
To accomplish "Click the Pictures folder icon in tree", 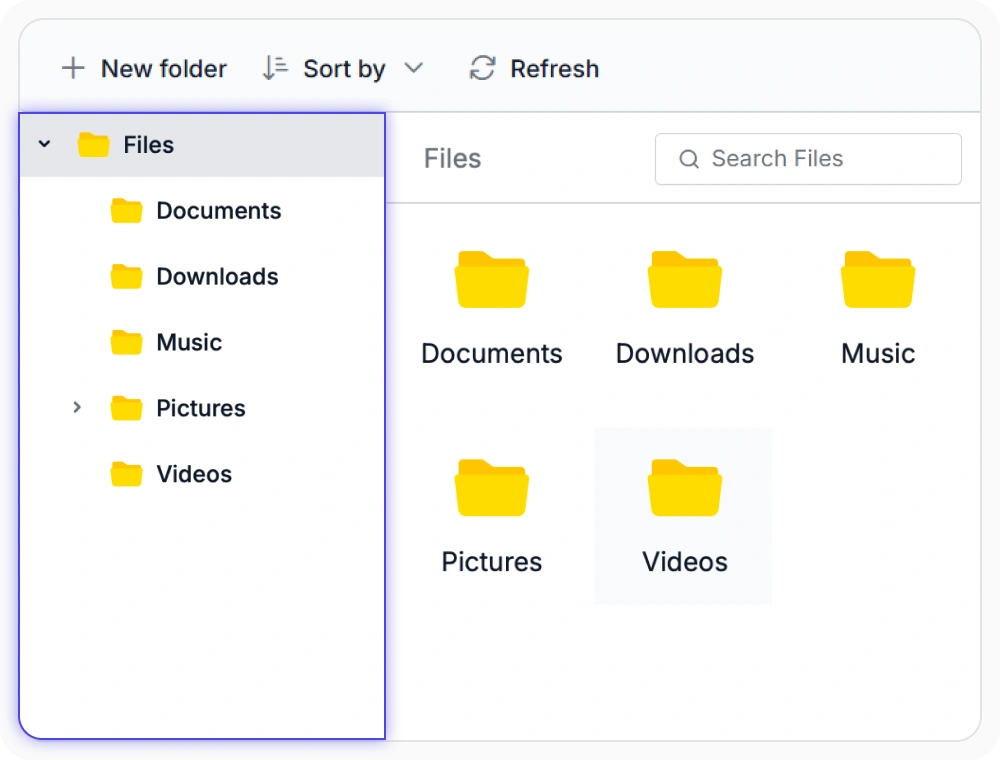I will (126, 408).
